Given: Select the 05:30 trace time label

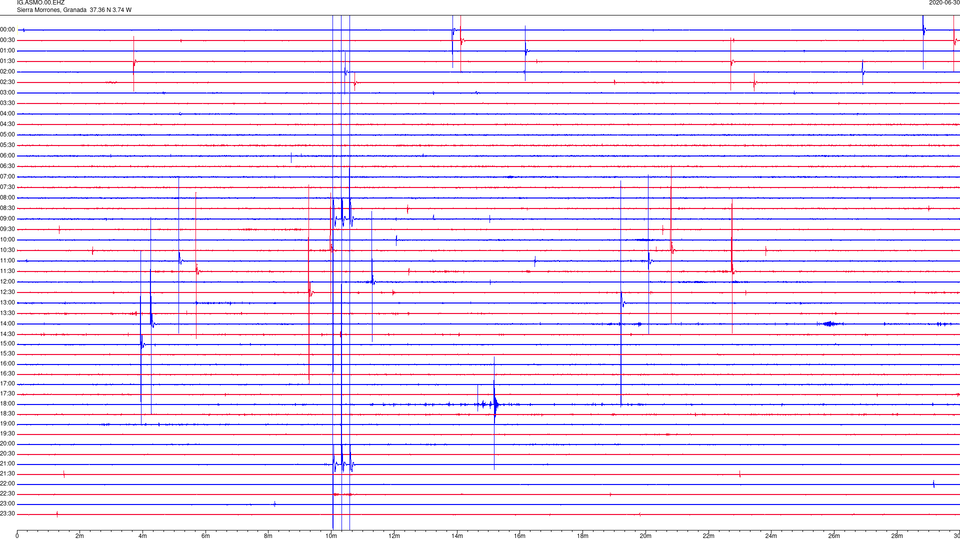Looking at the screenshot, I should tap(7, 145).
